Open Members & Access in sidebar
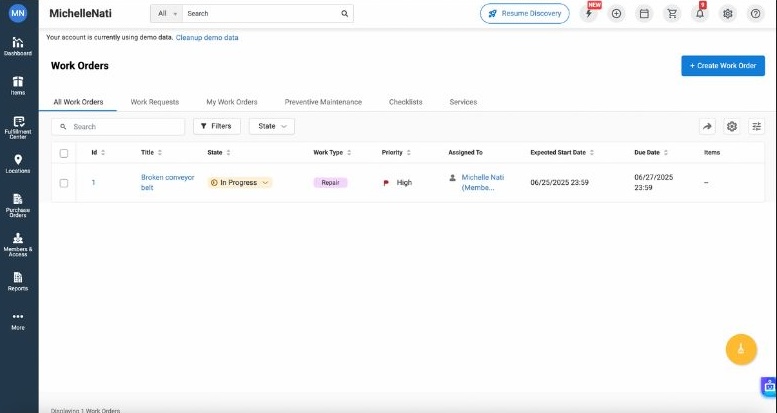Screen dimensions: 777x413 click(x=18, y=245)
